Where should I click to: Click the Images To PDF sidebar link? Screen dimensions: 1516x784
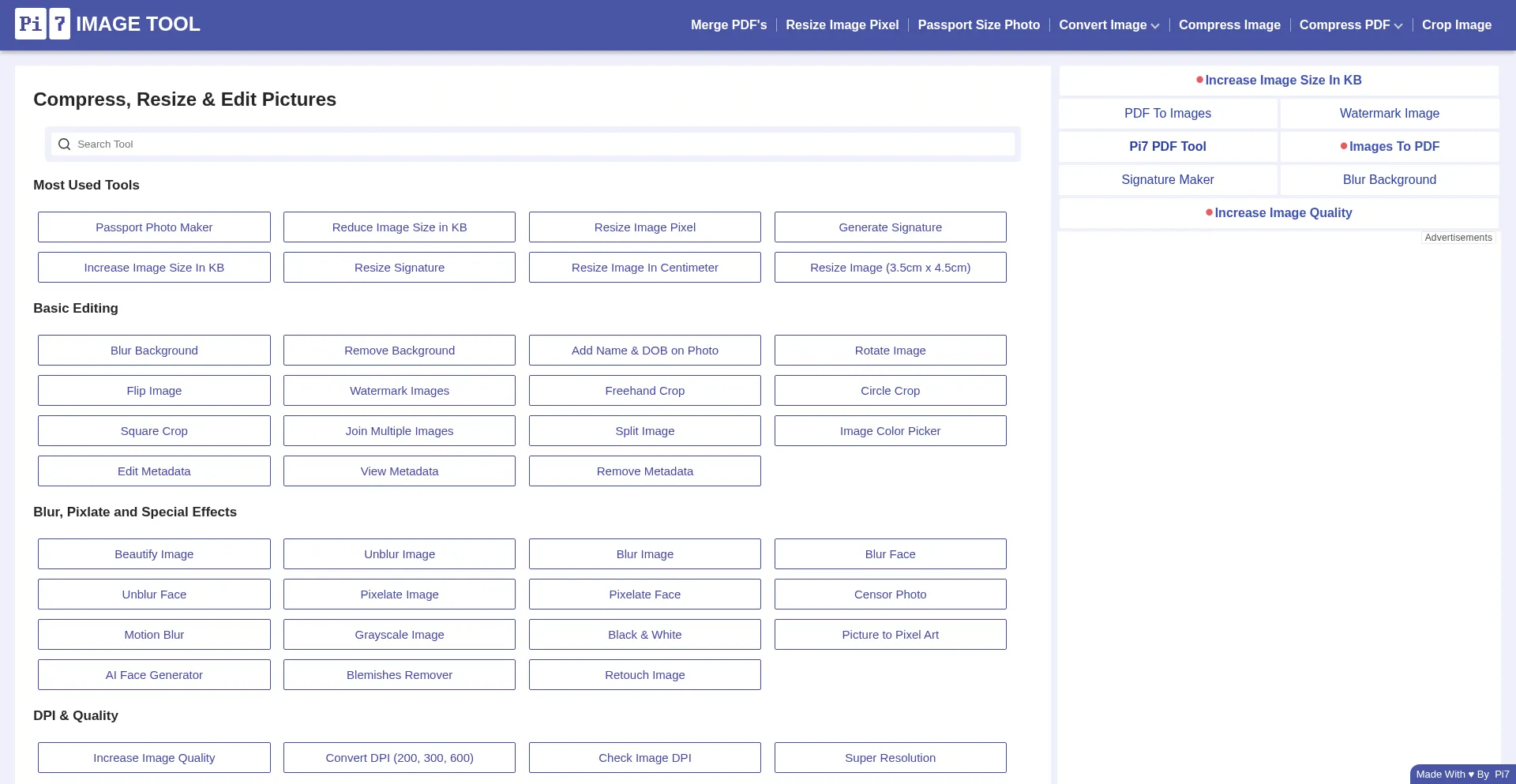tap(1394, 147)
